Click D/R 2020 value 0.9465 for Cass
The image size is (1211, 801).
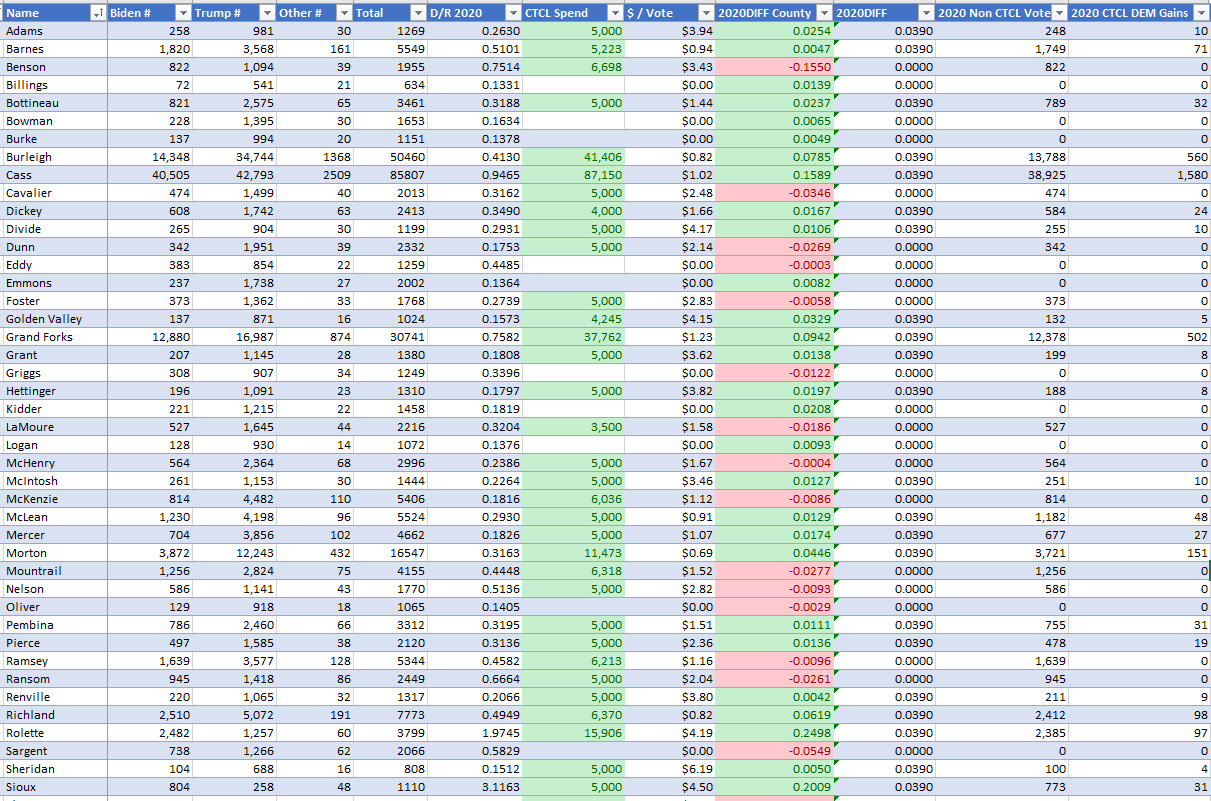476,175
